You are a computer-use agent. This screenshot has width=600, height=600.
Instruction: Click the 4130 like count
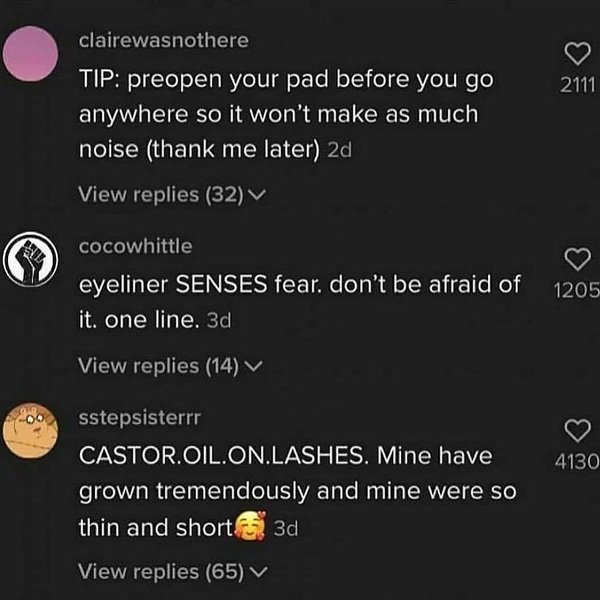tap(575, 462)
